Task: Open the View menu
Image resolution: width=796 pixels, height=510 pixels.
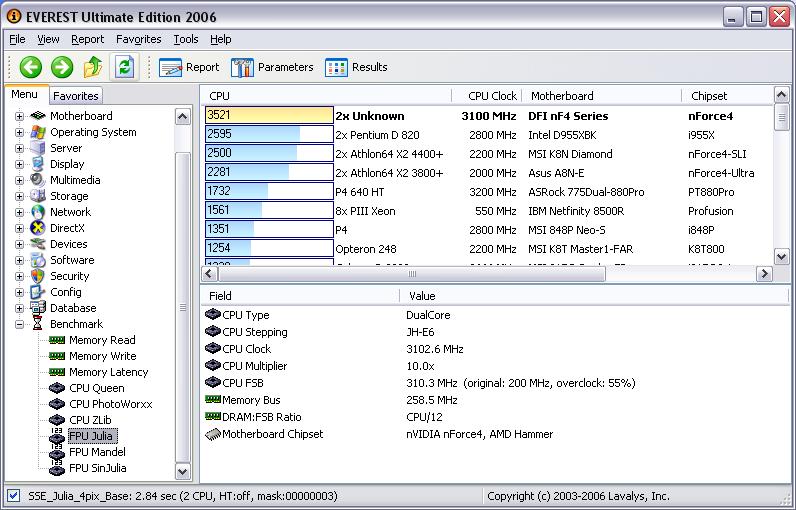Action: point(48,39)
